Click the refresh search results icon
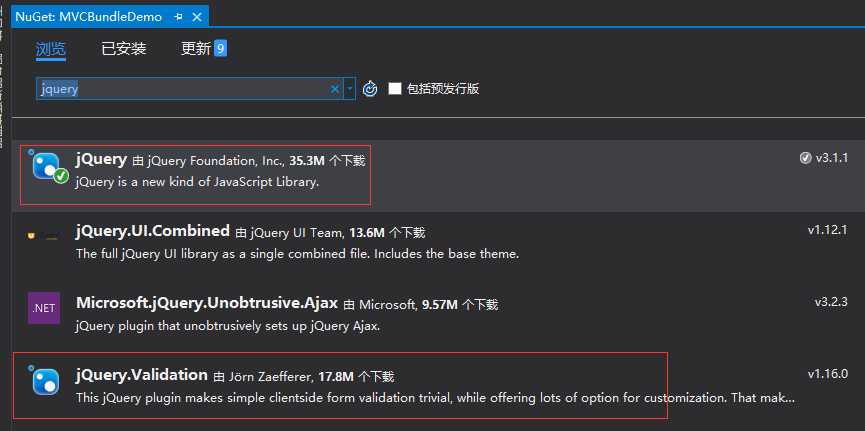Image resolution: width=865 pixels, height=431 pixels. pyautogui.click(x=370, y=89)
